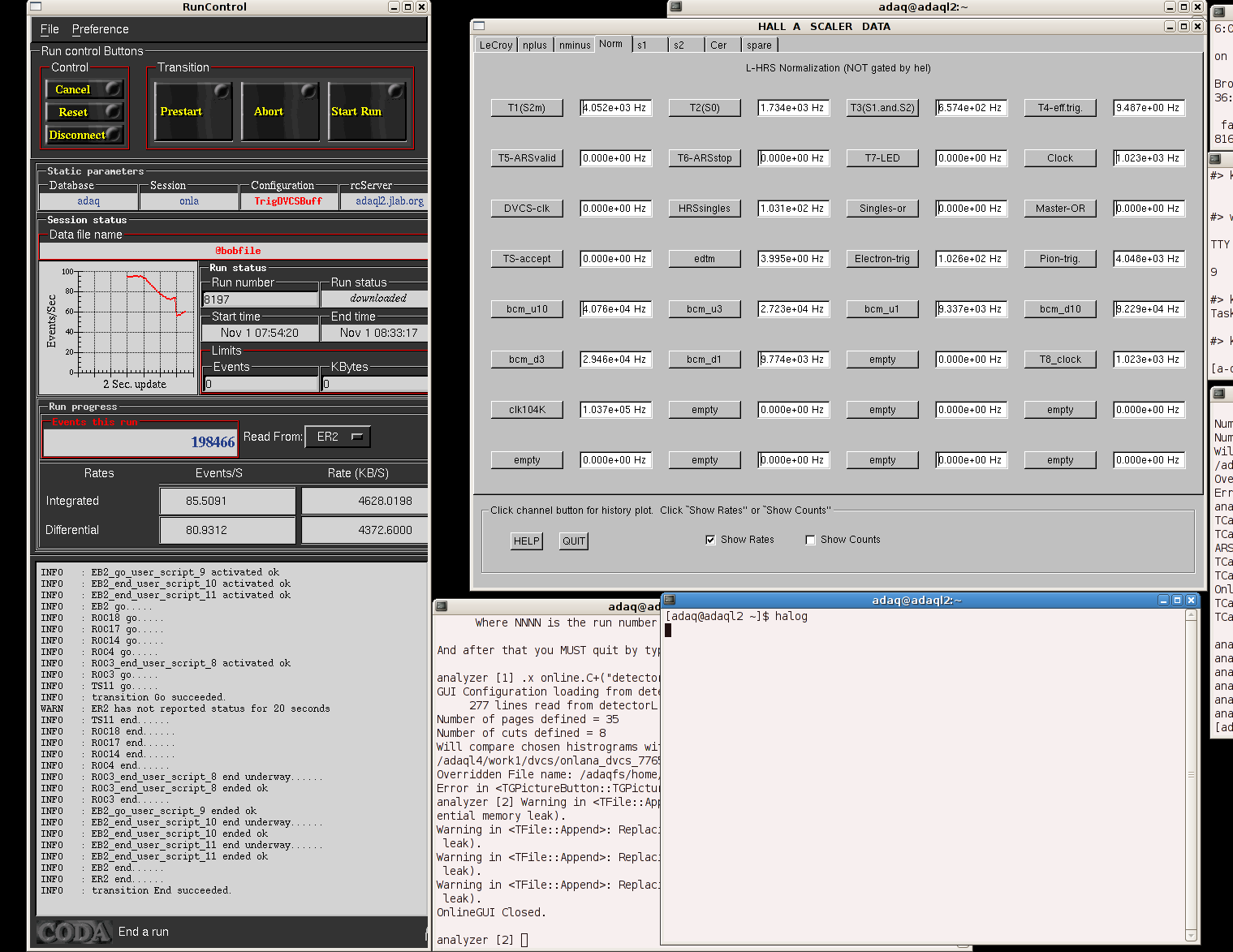Viewport: 1233px width, 952px height.
Task: Click the DVCS-clk channel button
Action: coord(527,209)
